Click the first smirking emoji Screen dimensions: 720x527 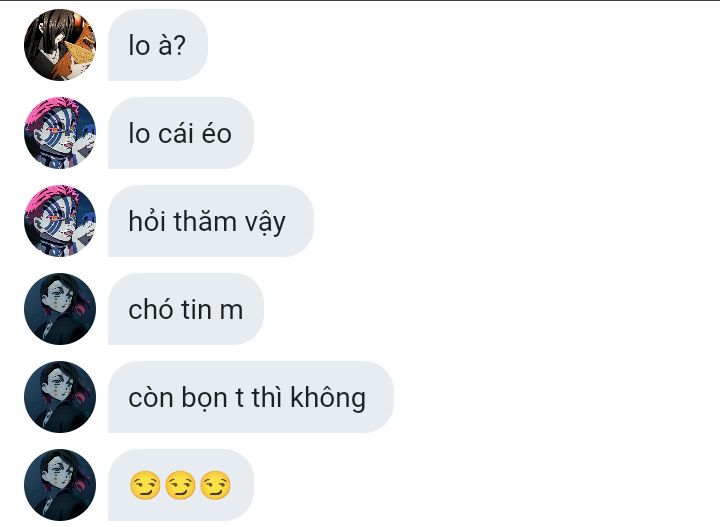[145, 485]
